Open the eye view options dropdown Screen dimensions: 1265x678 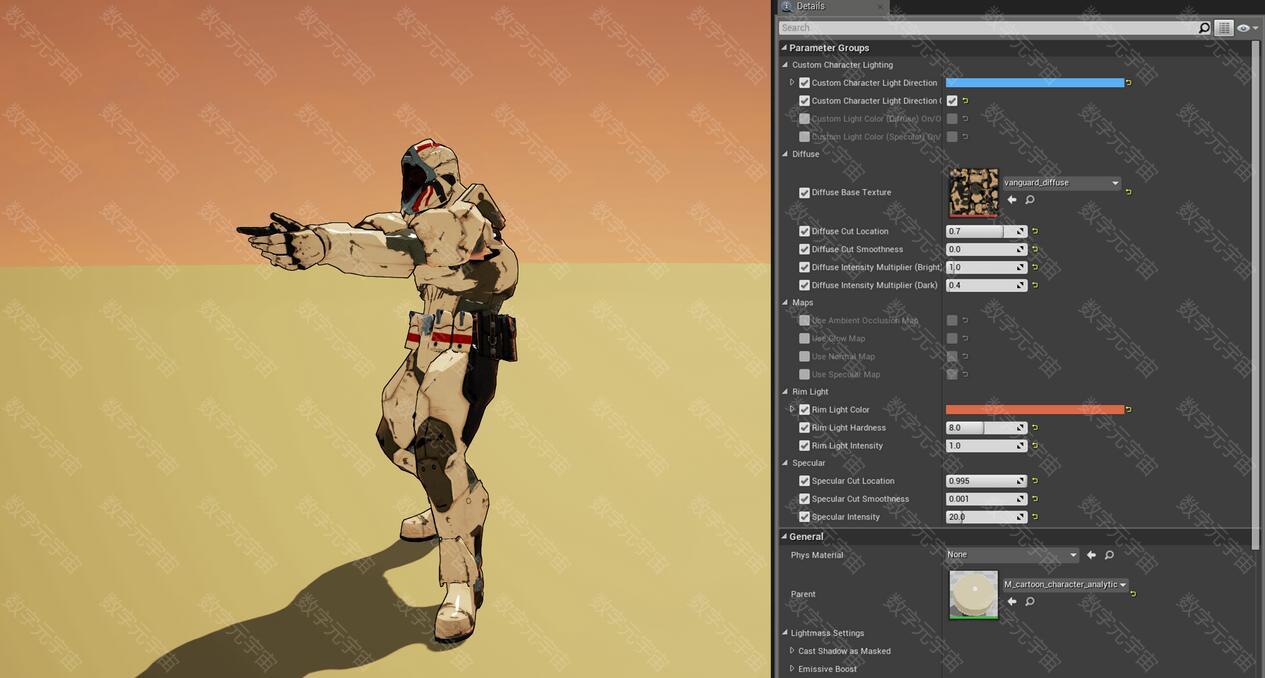(x=1246, y=28)
